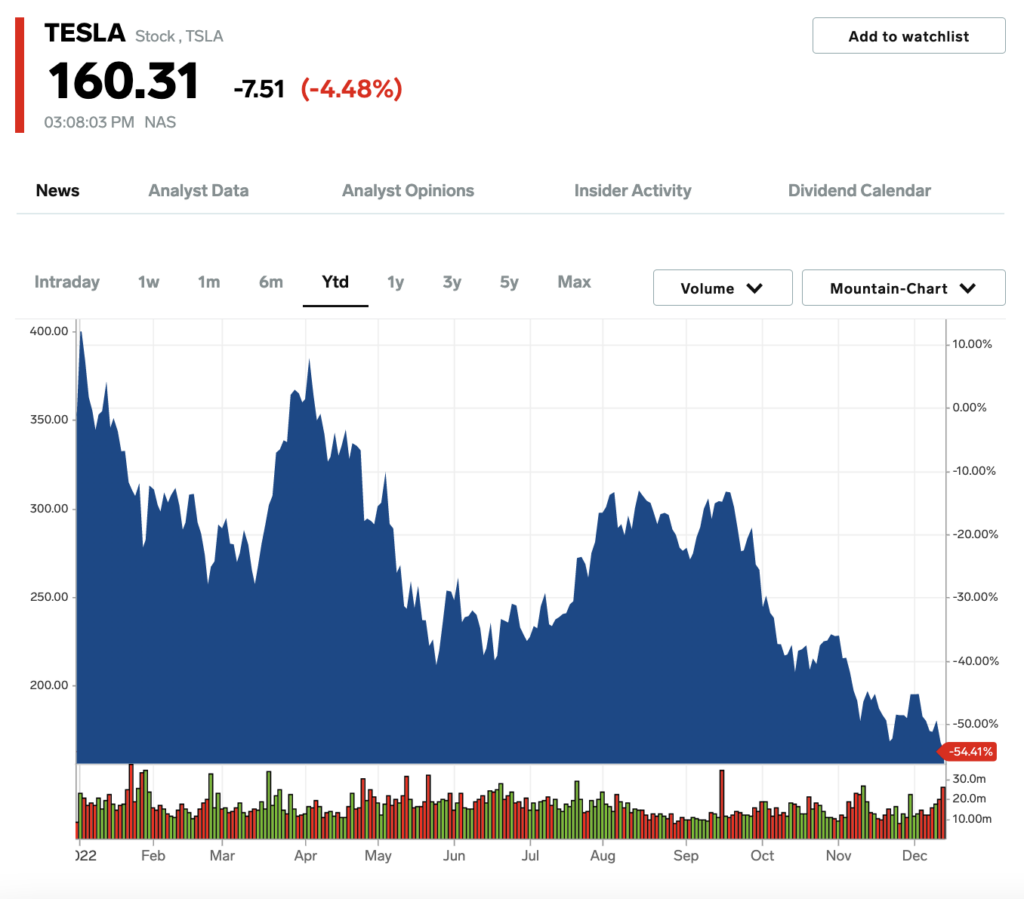Screen dimensions: 1024x899
Task: Click the 250.00 price axis label
Action: tap(49, 597)
